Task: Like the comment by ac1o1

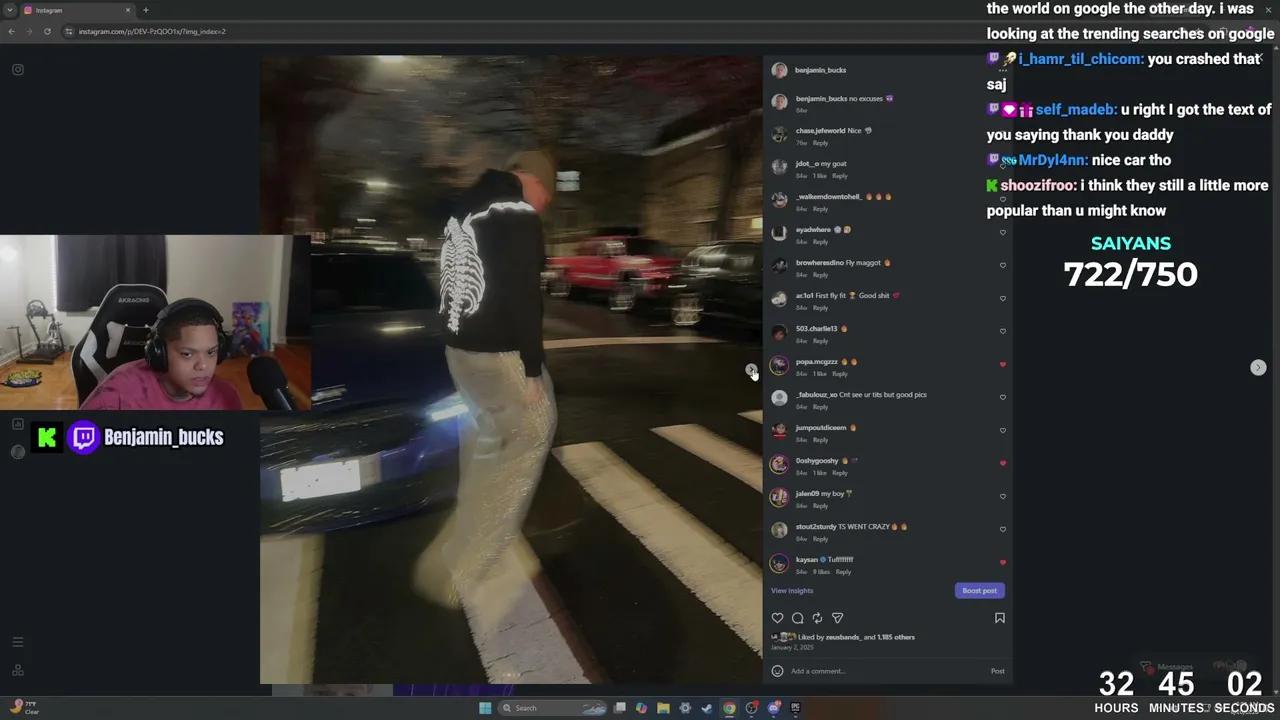Action: pyautogui.click(x=1003, y=299)
